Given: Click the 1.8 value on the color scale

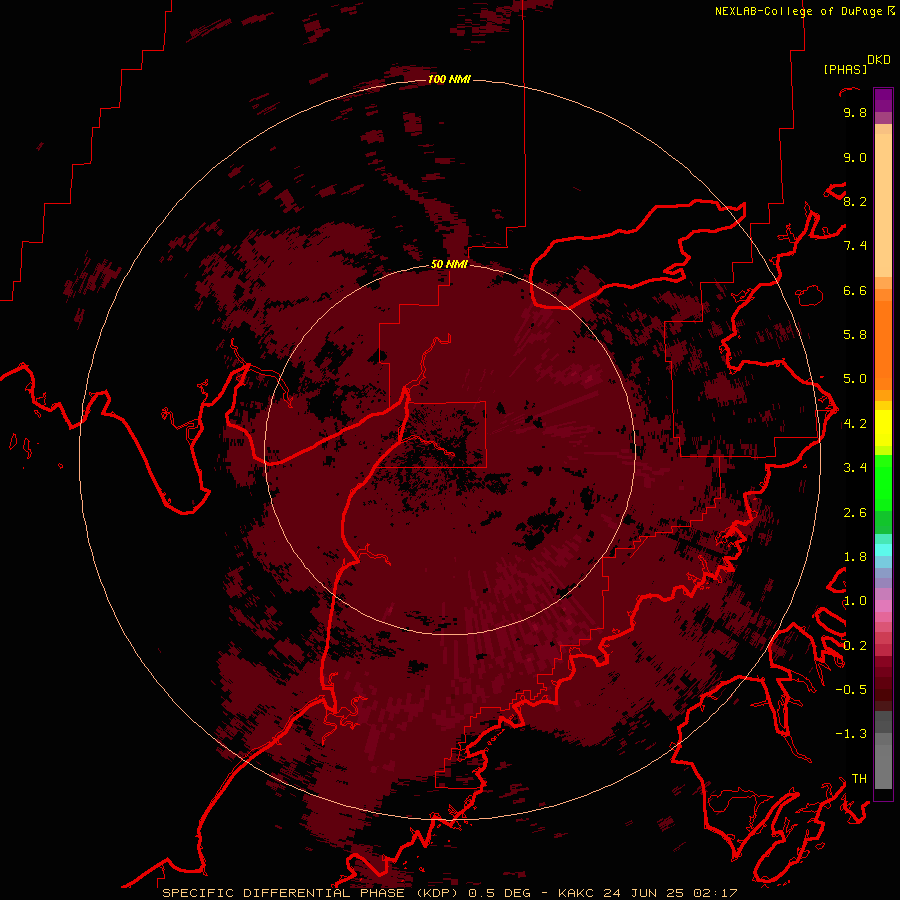Looking at the screenshot, I should point(855,557).
